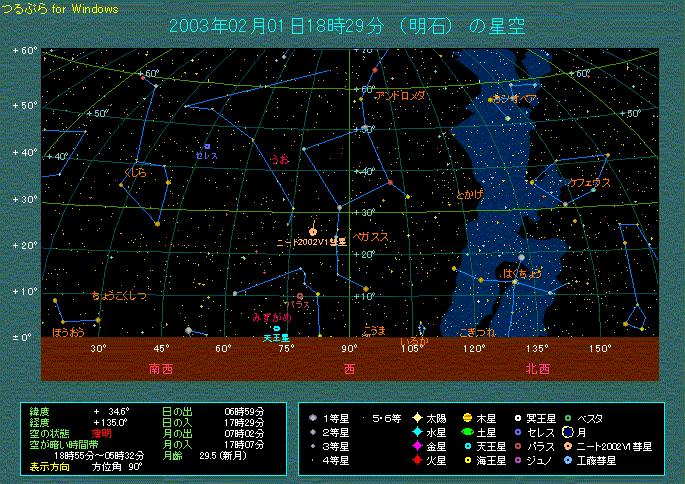Click the southwest direction label 南西

pyautogui.click(x=161, y=368)
